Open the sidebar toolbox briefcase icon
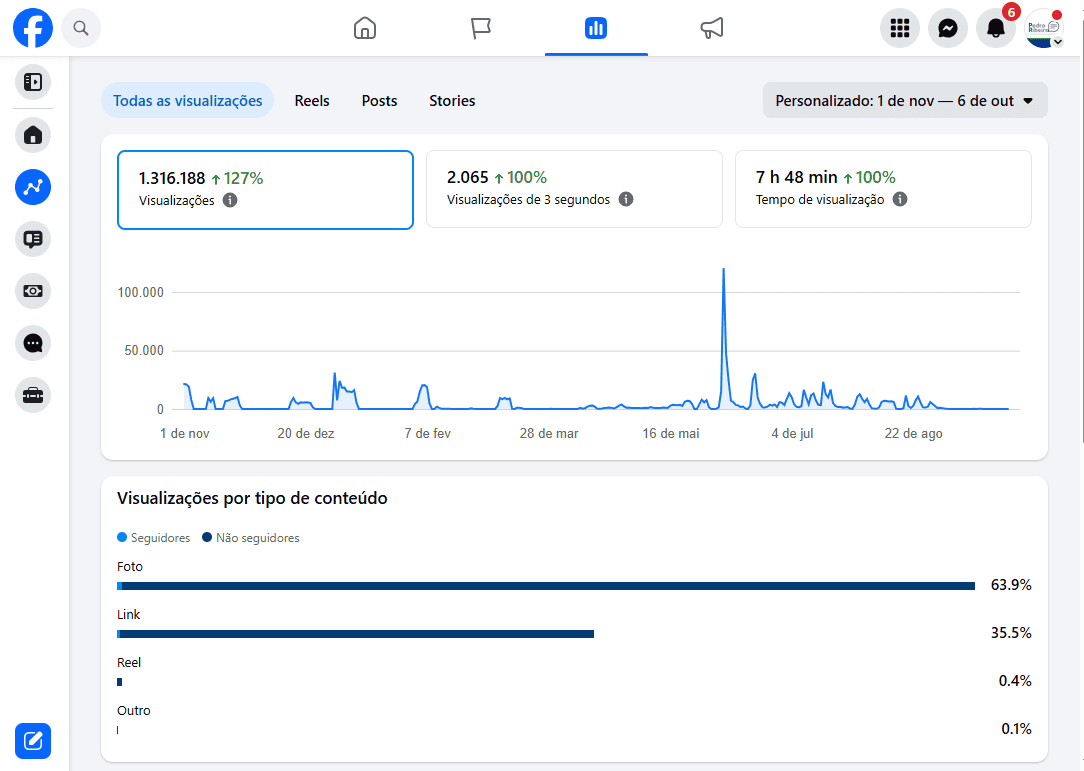 point(32,396)
